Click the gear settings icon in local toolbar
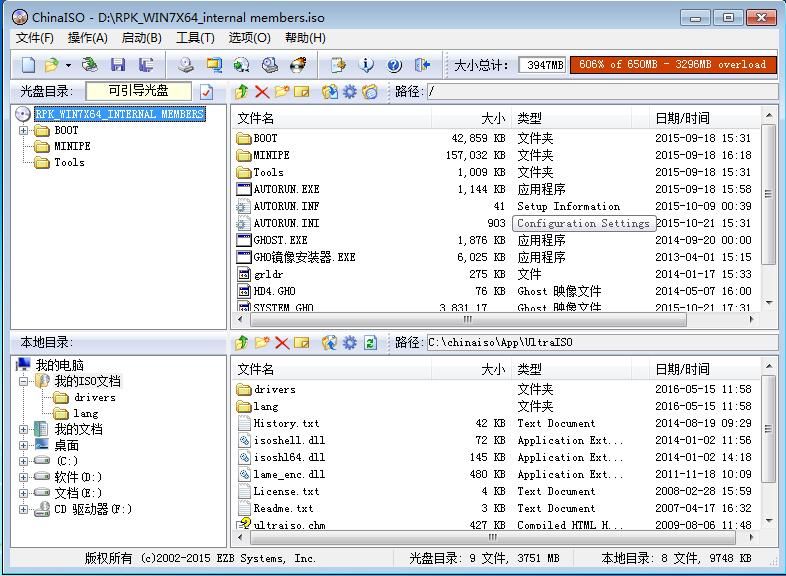This screenshot has height=576, width=786. click(350, 343)
